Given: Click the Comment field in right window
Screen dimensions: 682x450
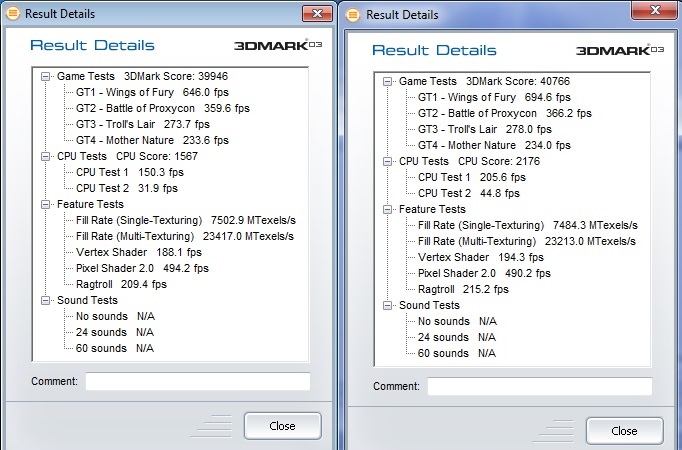Looking at the screenshot, I should 540,387.
